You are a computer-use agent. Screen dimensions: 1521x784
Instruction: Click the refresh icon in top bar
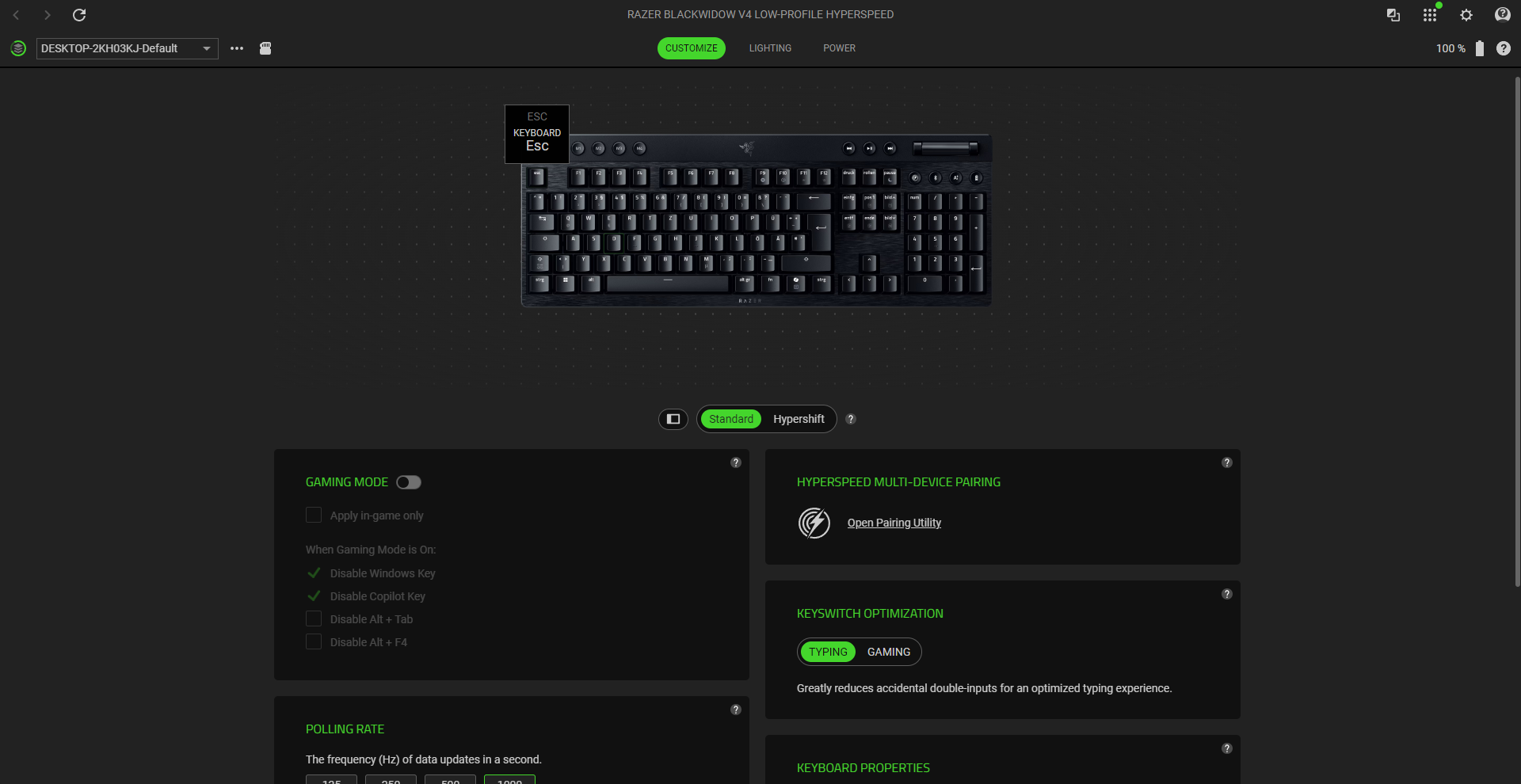click(79, 15)
